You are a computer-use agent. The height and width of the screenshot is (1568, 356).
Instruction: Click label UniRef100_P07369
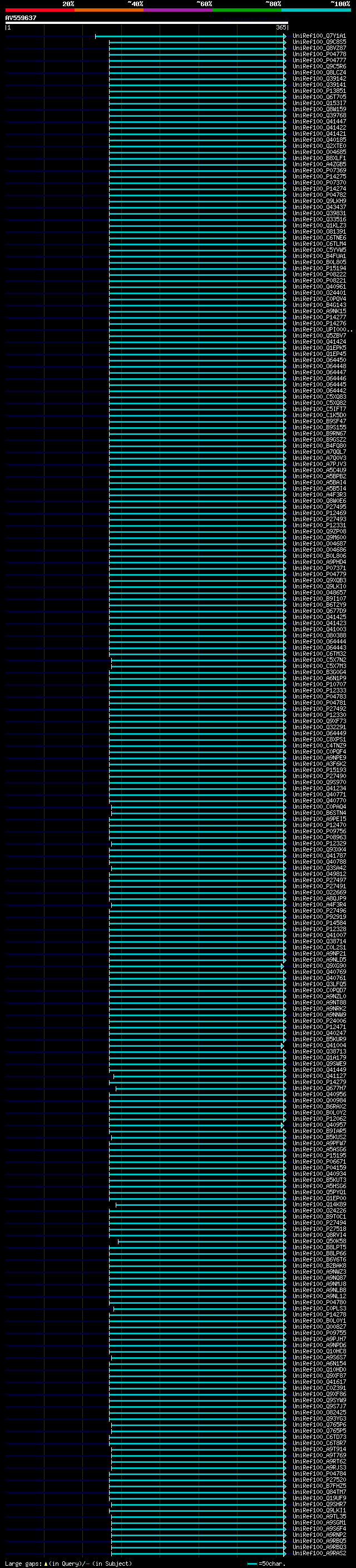point(319,170)
